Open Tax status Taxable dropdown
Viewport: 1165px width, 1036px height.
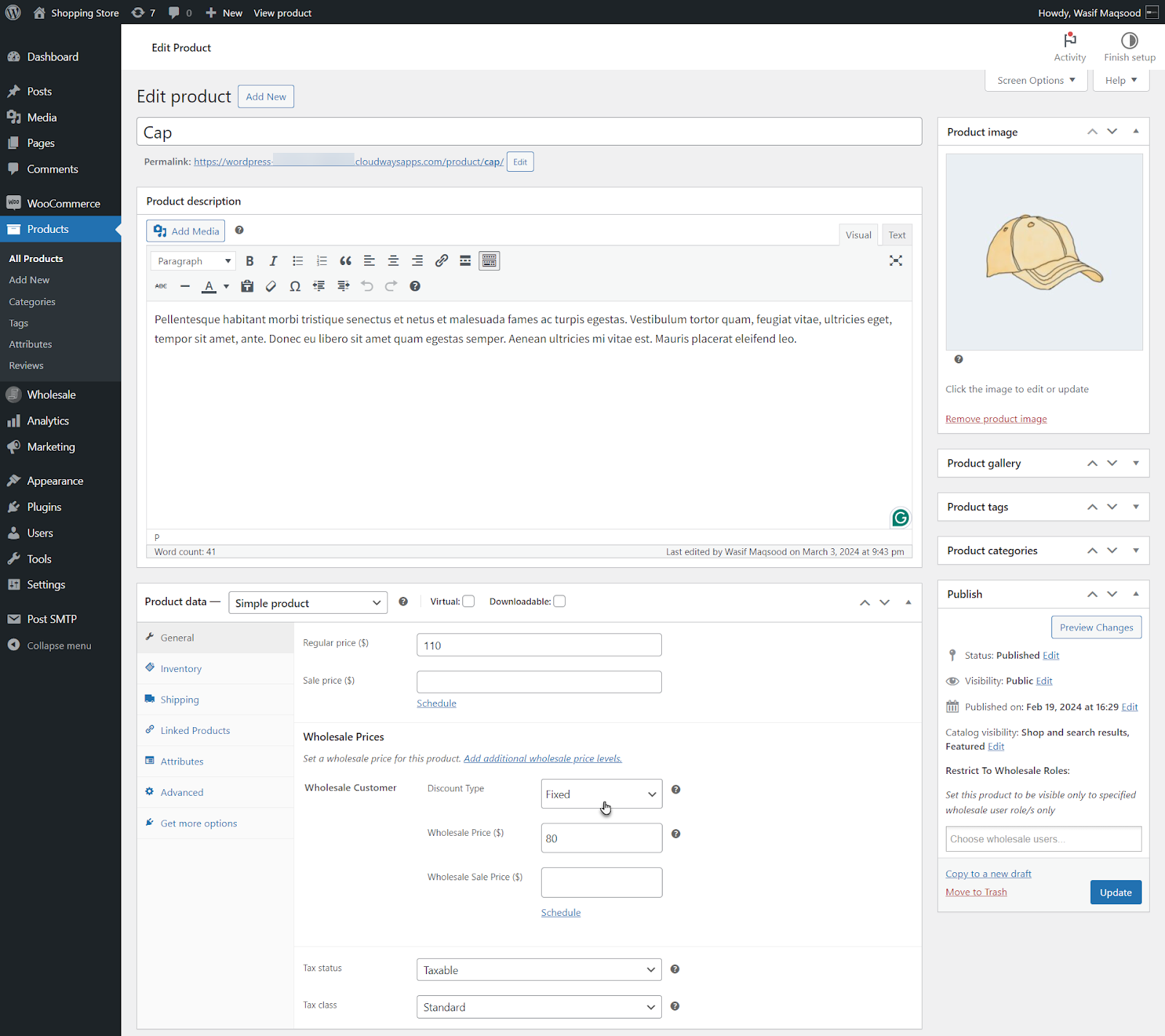tap(539, 970)
